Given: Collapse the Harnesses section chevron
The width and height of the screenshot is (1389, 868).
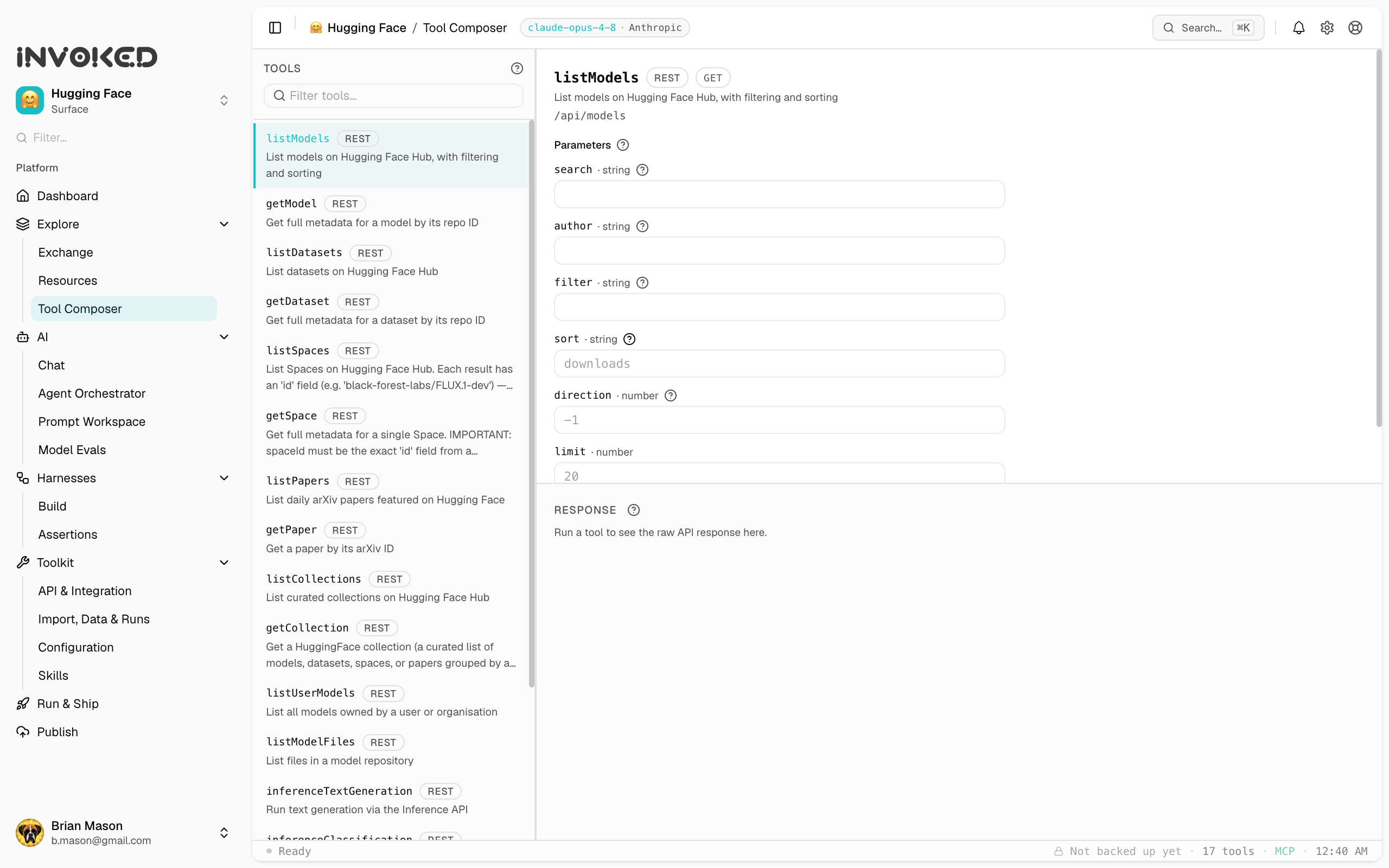Looking at the screenshot, I should coord(225,477).
